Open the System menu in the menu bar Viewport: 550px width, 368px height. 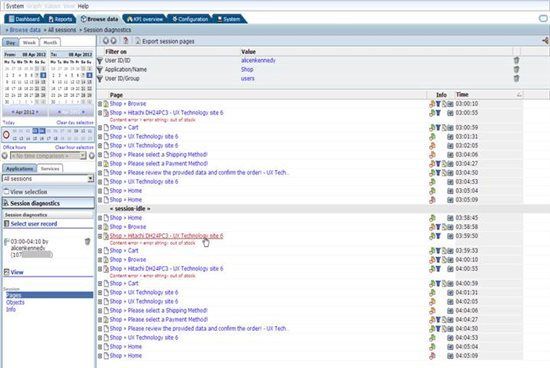pos(15,6)
